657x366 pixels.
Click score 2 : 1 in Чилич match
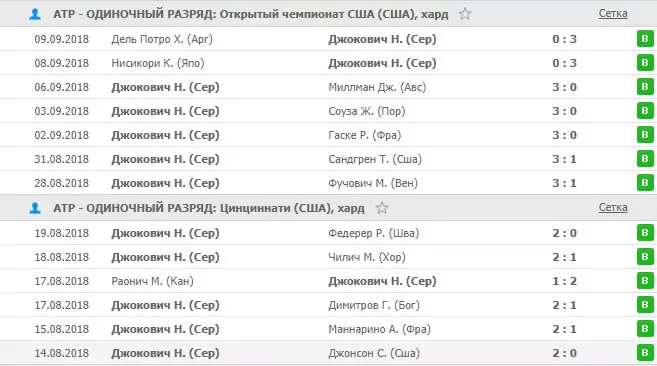coord(564,257)
